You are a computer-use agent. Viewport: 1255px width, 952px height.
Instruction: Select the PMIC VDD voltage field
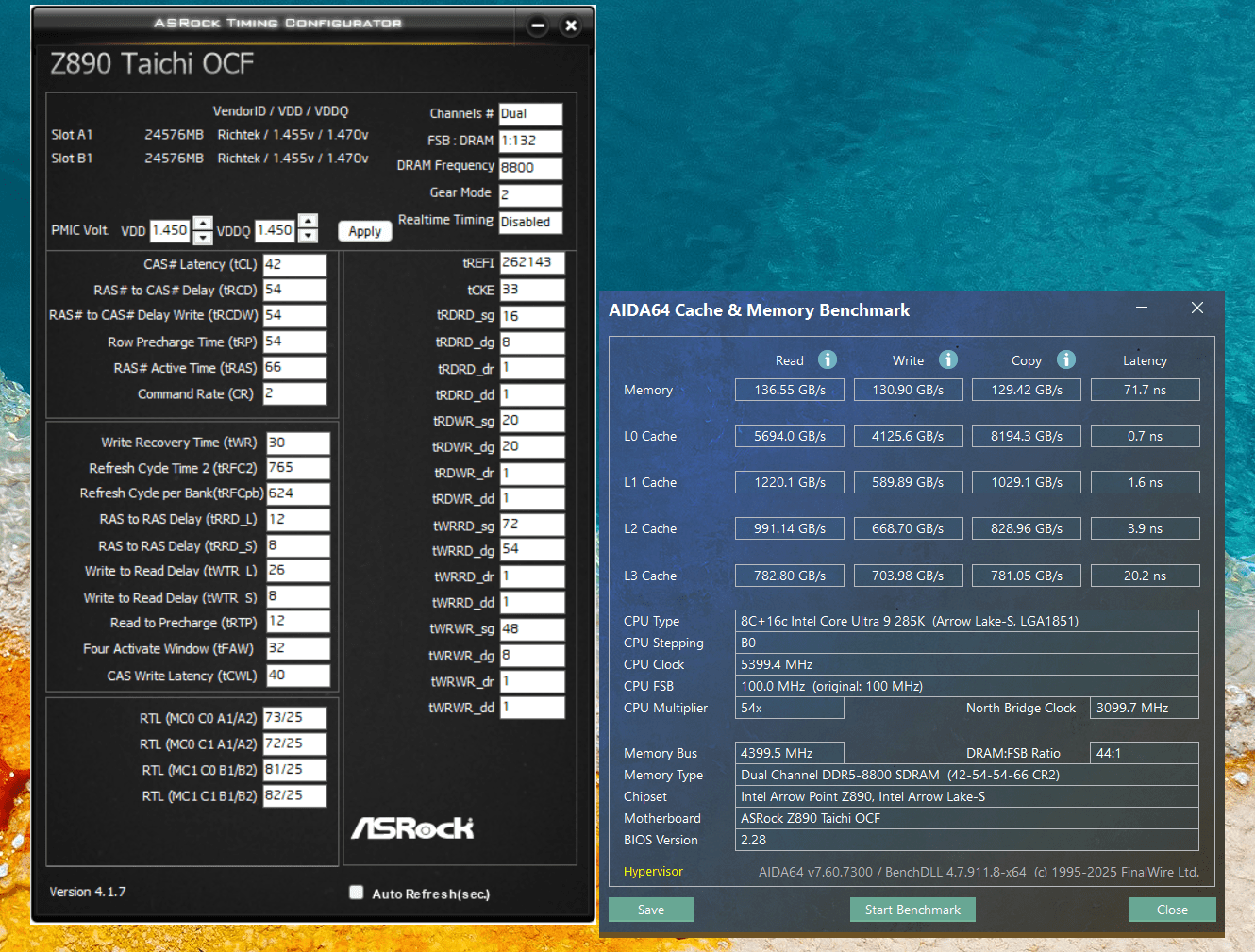[171, 230]
